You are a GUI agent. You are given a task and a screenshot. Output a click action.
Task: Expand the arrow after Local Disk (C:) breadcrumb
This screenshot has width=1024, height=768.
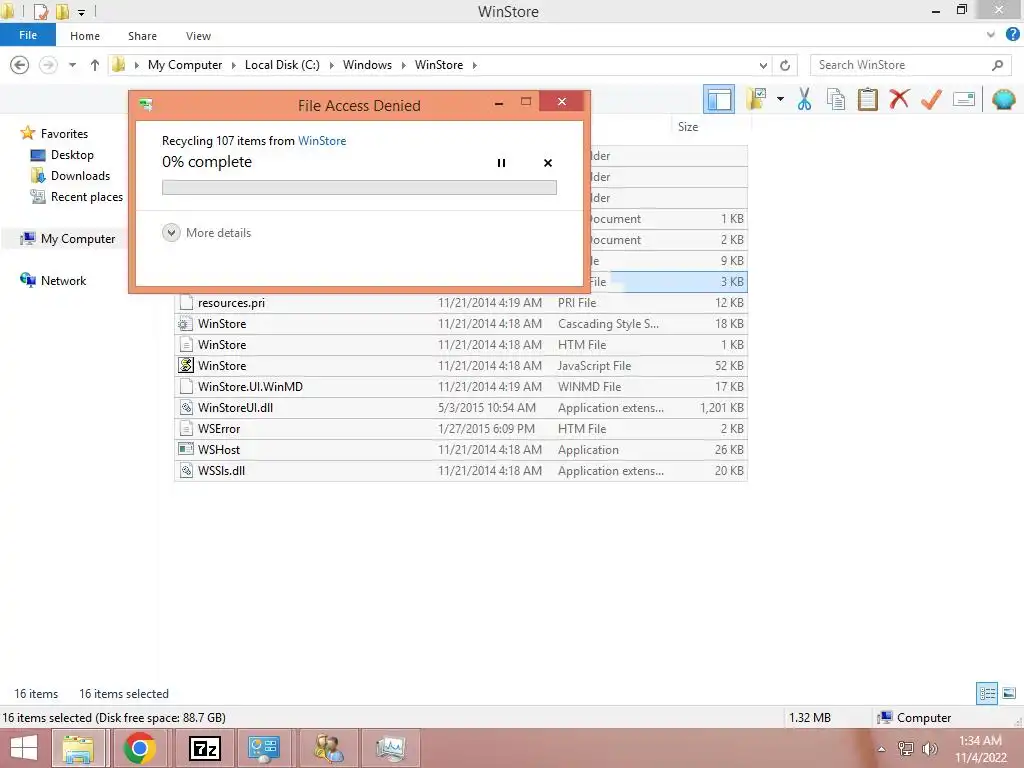point(331,65)
